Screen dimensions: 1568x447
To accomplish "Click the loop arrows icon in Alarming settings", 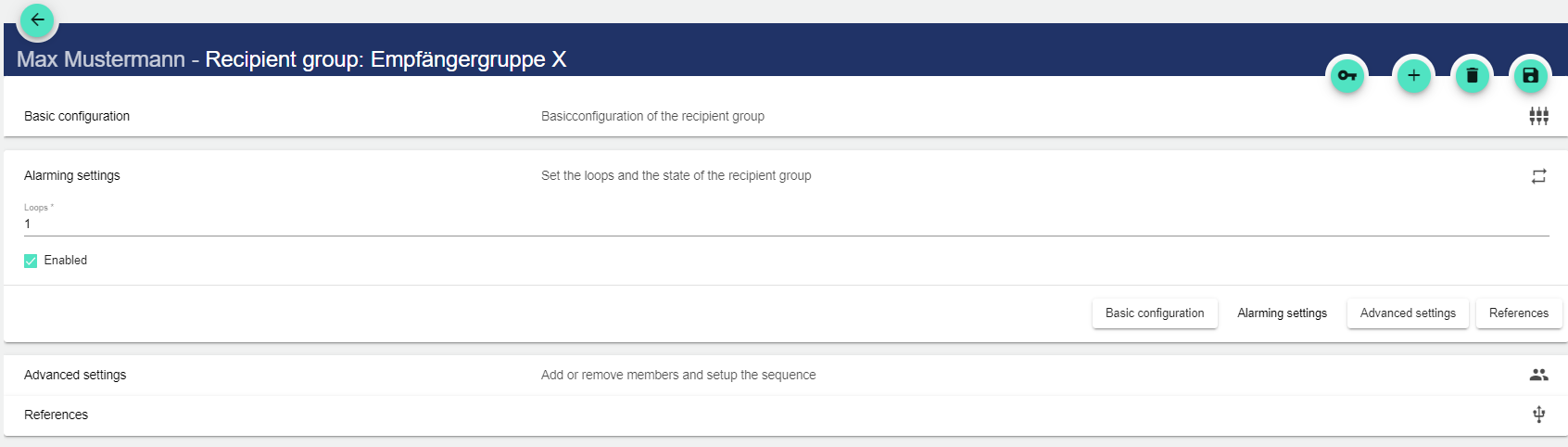I will click(1538, 176).
